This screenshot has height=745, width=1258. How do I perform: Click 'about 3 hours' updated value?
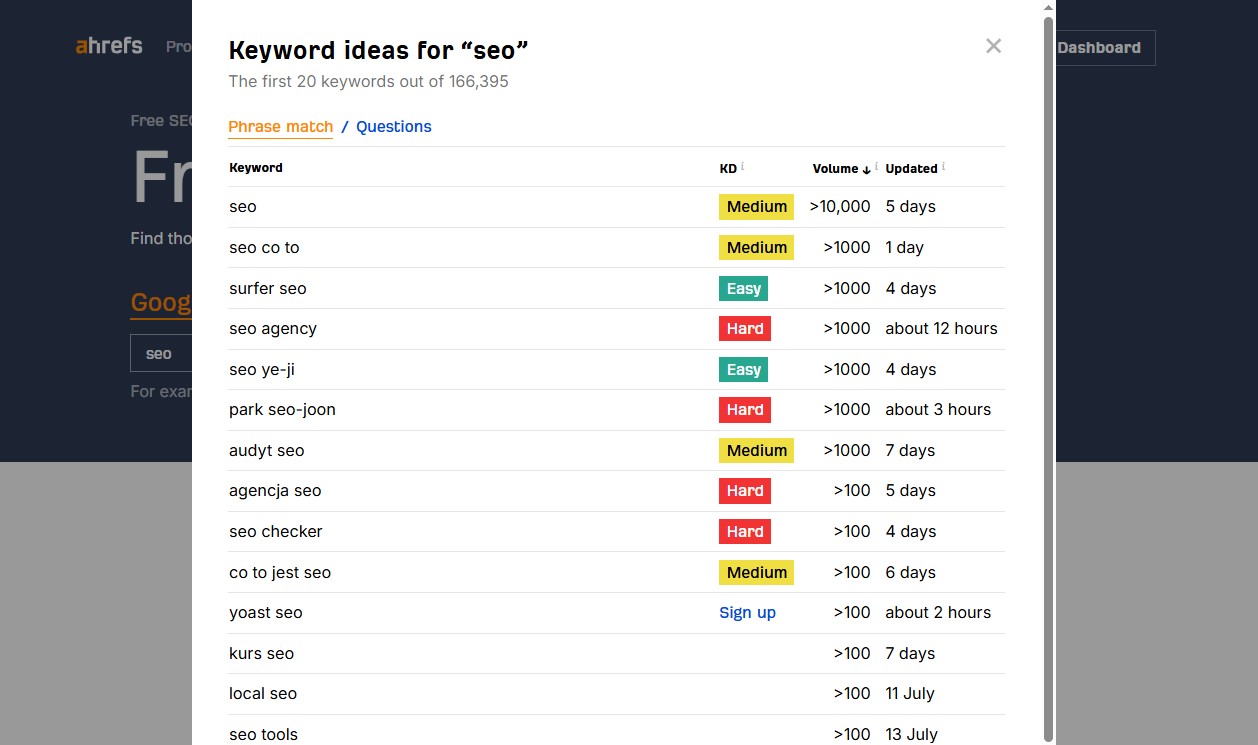tap(938, 410)
